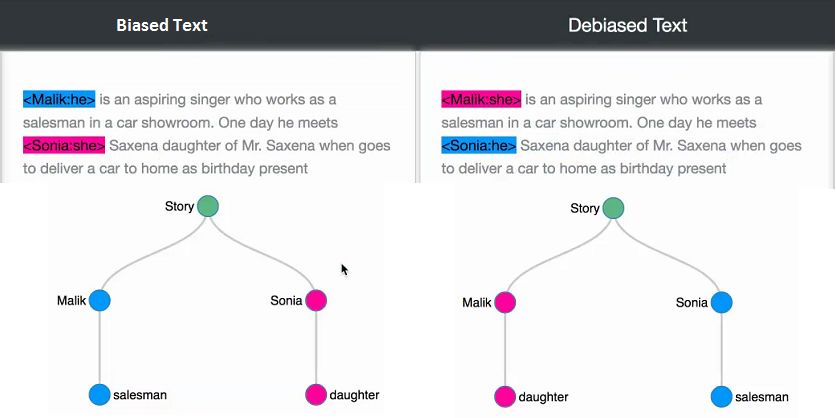The width and height of the screenshot is (836, 418).
Task: Click the blue salesman node under debiased Sonia
Action: click(721, 397)
